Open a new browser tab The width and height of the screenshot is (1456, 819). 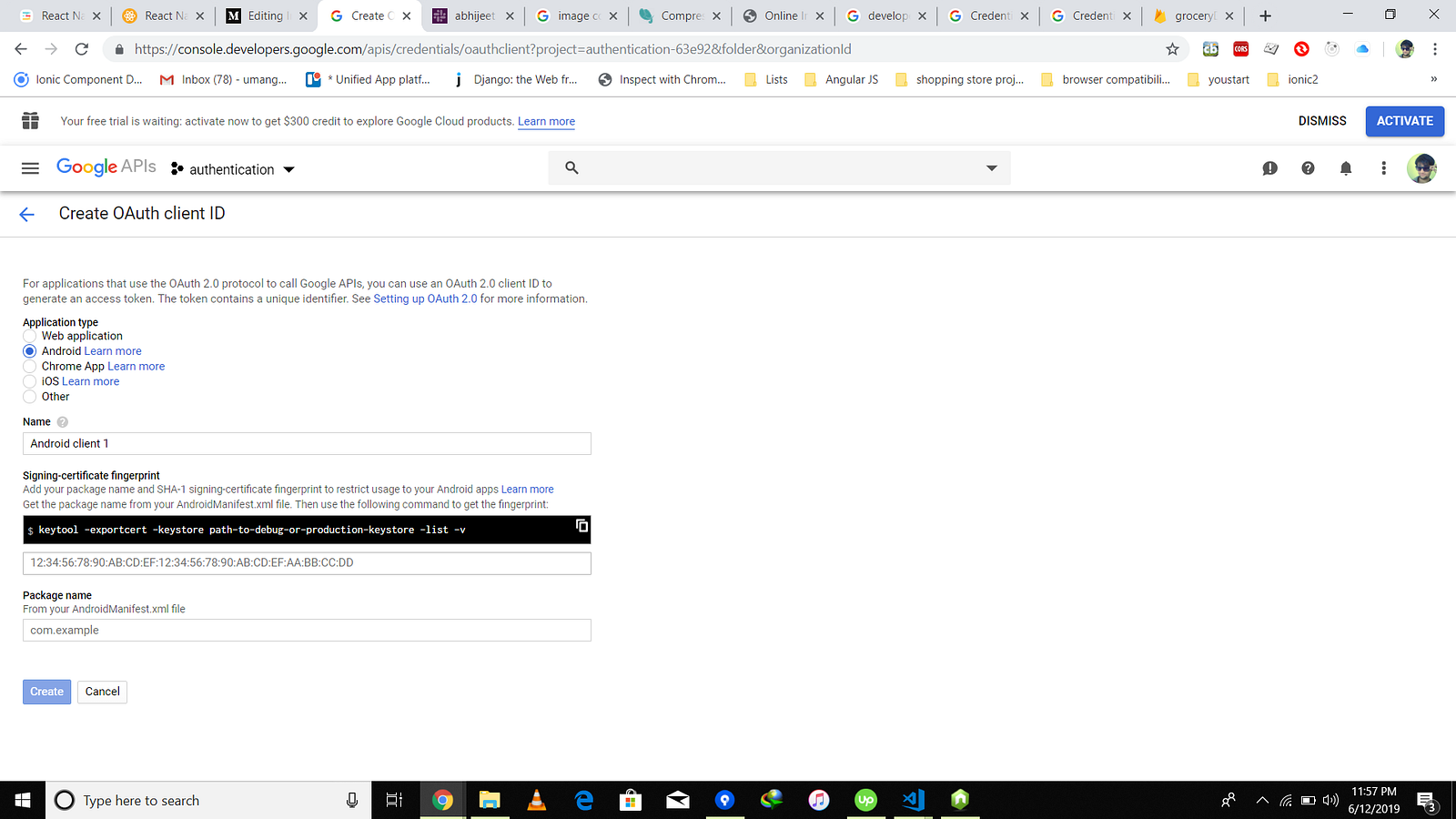pyautogui.click(x=1265, y=15)
